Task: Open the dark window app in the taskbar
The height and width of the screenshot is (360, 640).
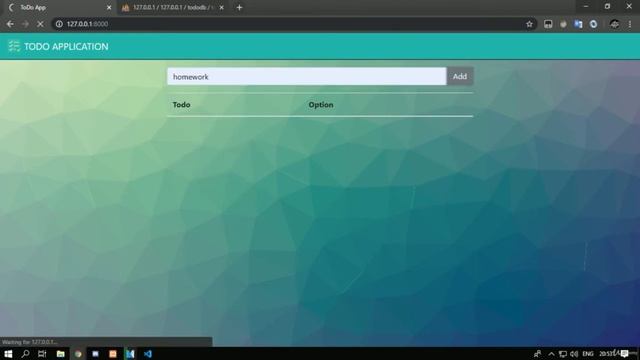Action: tap(96, 354)
